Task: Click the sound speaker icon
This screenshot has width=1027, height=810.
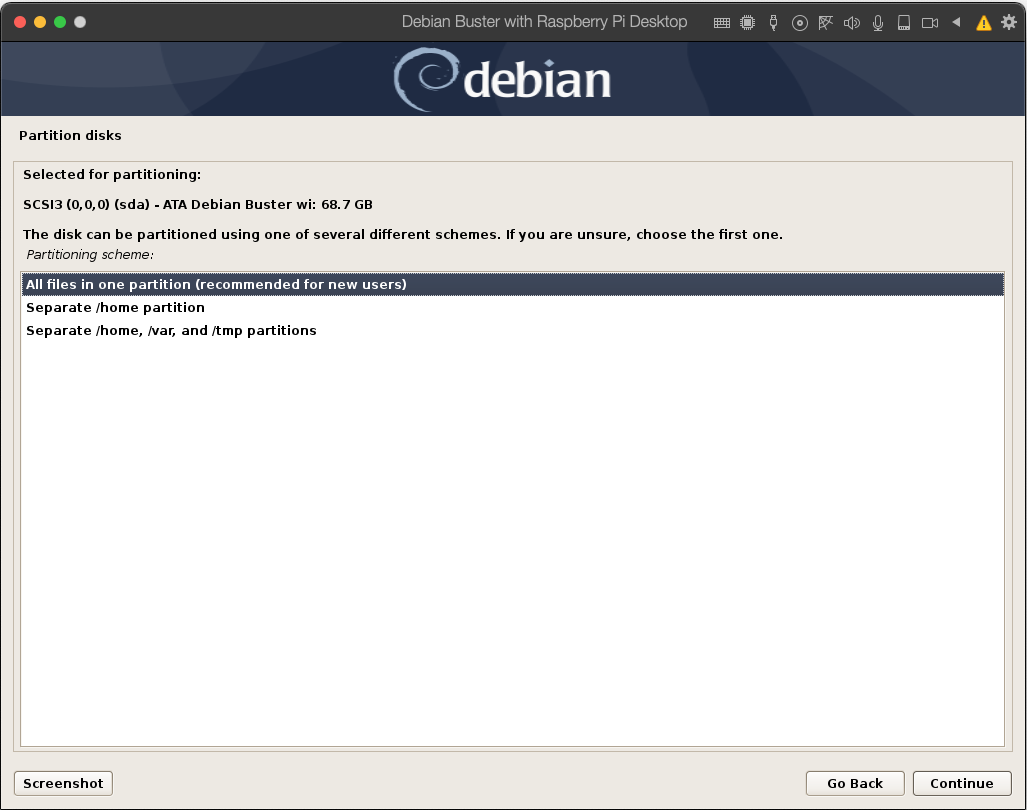Action: click(851, 23)
